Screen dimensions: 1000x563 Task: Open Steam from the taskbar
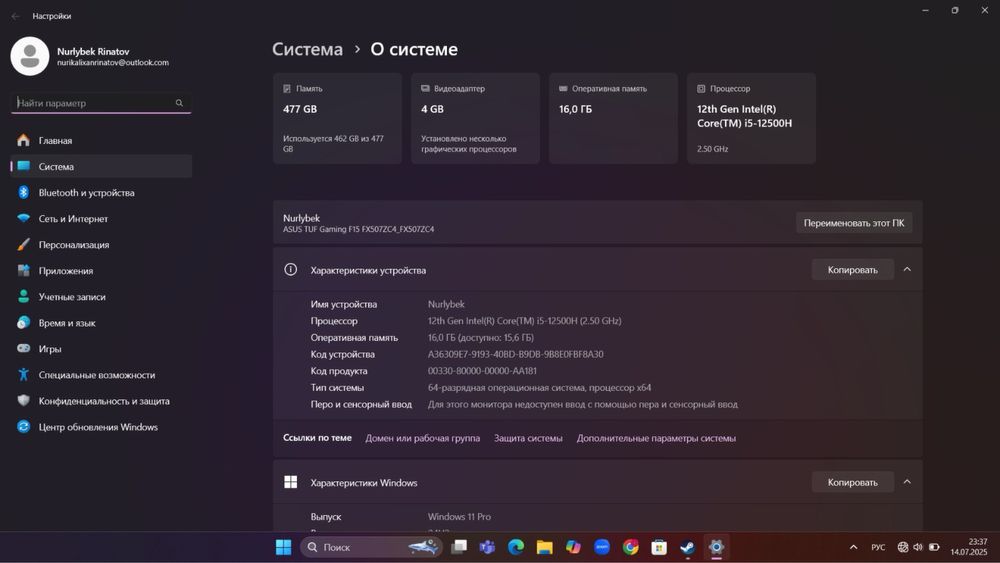point(687,547)
